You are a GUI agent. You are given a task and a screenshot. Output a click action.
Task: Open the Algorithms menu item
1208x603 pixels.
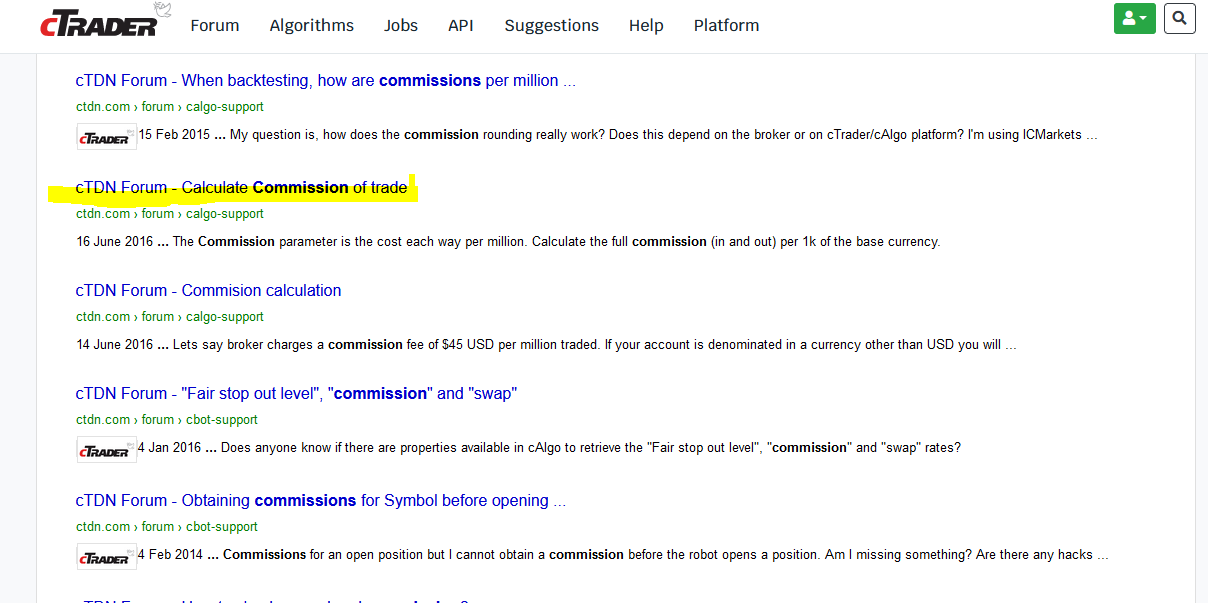312,25
